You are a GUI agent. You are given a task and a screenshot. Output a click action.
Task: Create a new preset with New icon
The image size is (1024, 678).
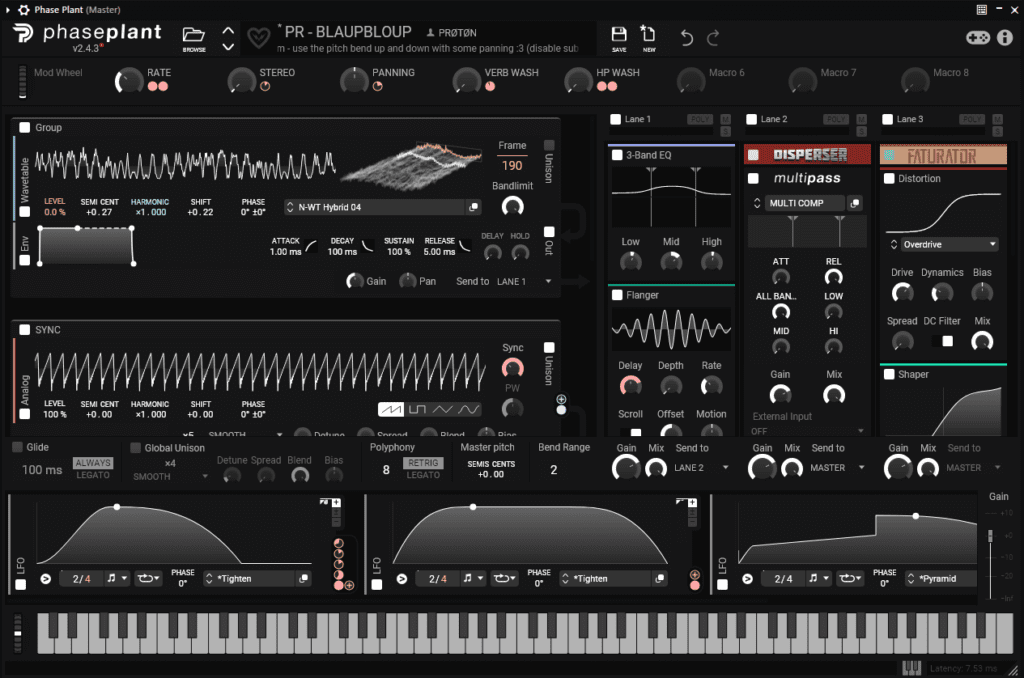[648, 35]
